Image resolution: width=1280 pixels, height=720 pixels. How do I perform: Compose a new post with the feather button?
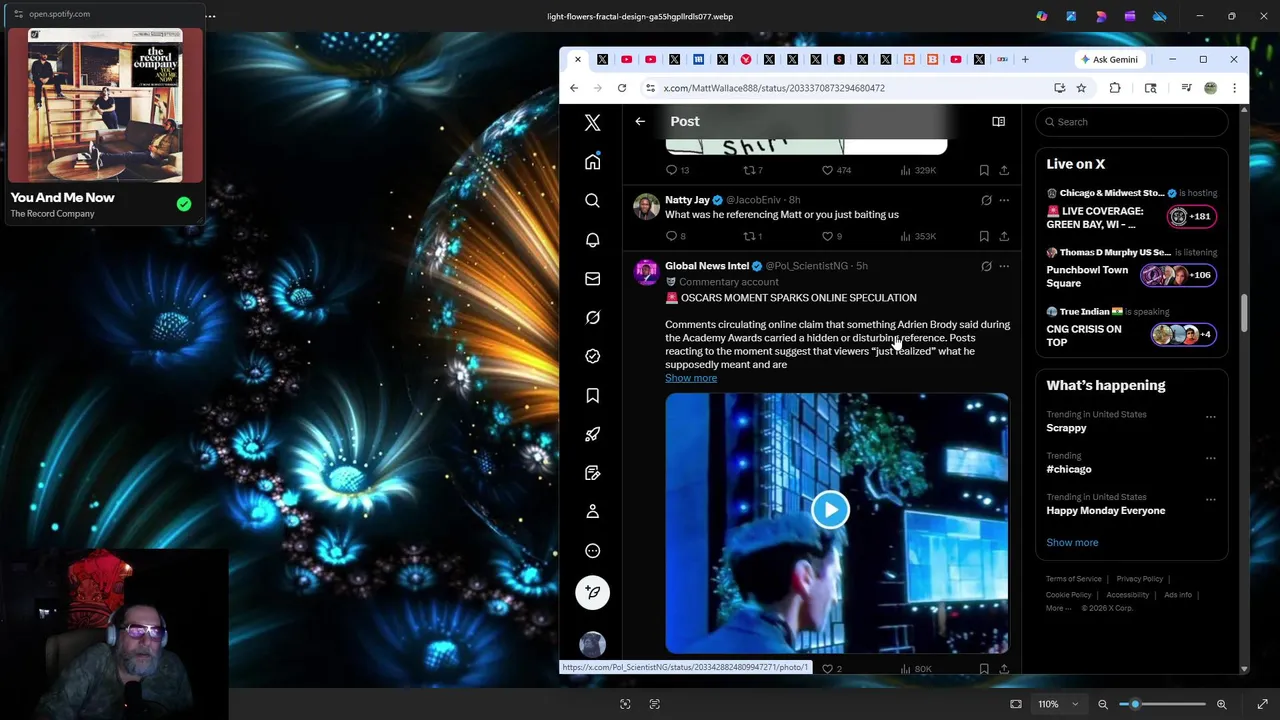592,592
